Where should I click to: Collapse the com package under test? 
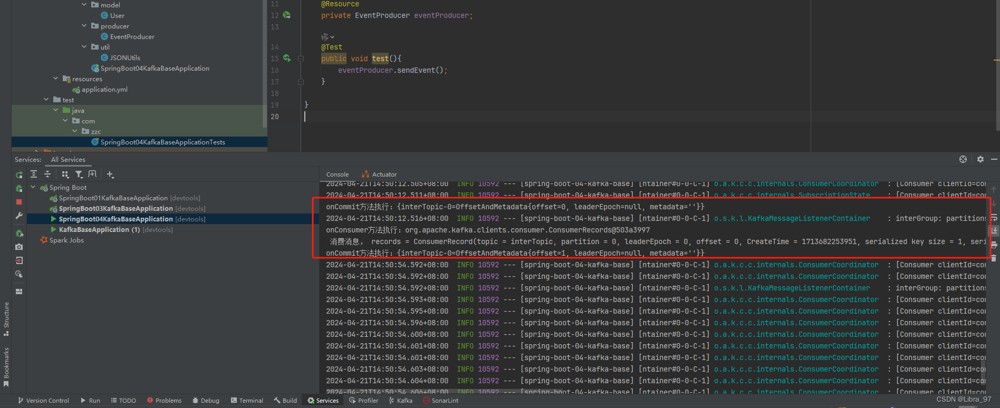click(65, 120)
